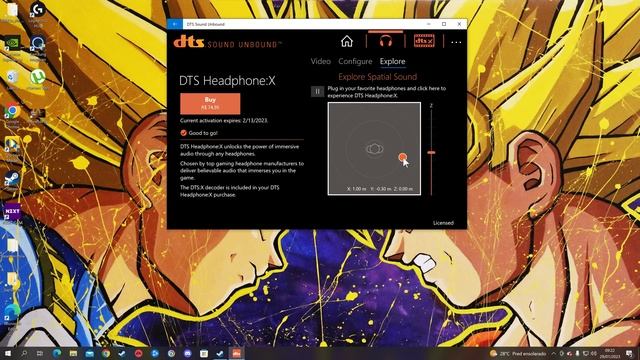Open File Explorer from the taskbar
640x360 pixels.
coord(73,353)
